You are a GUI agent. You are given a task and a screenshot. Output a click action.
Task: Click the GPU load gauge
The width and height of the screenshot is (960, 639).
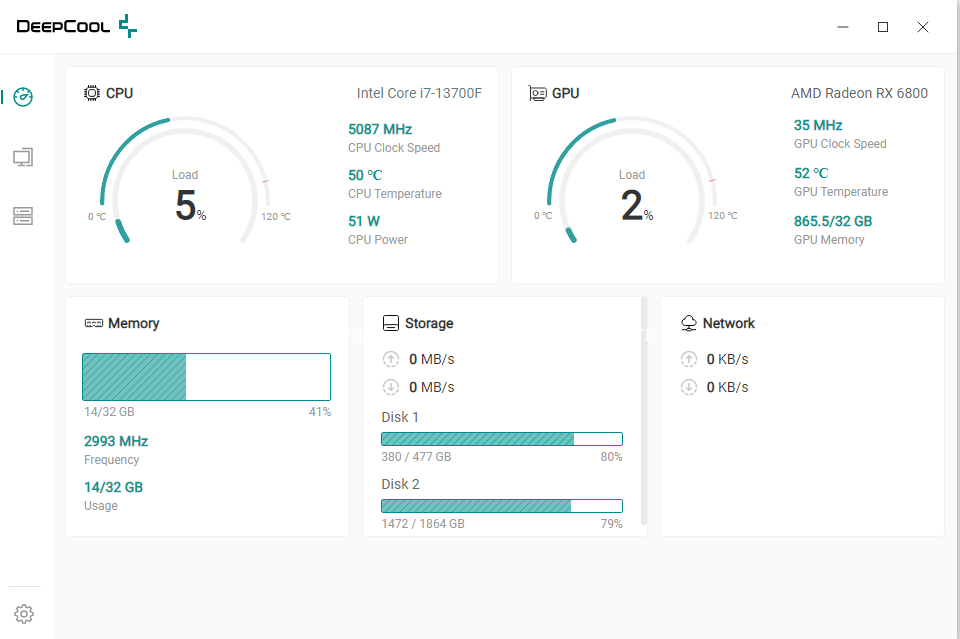(x=632, y=181)
